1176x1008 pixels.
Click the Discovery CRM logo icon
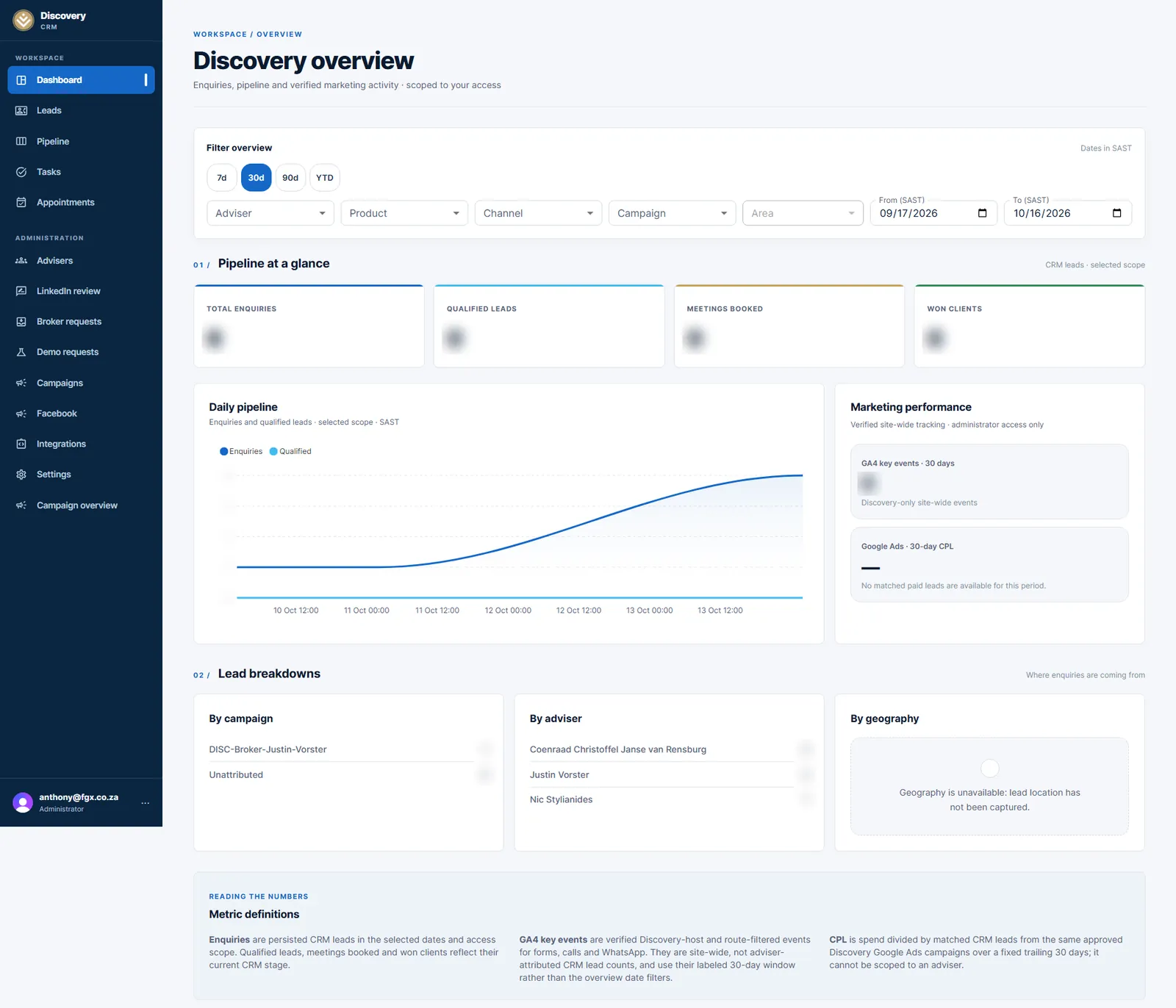click(24, 21)
